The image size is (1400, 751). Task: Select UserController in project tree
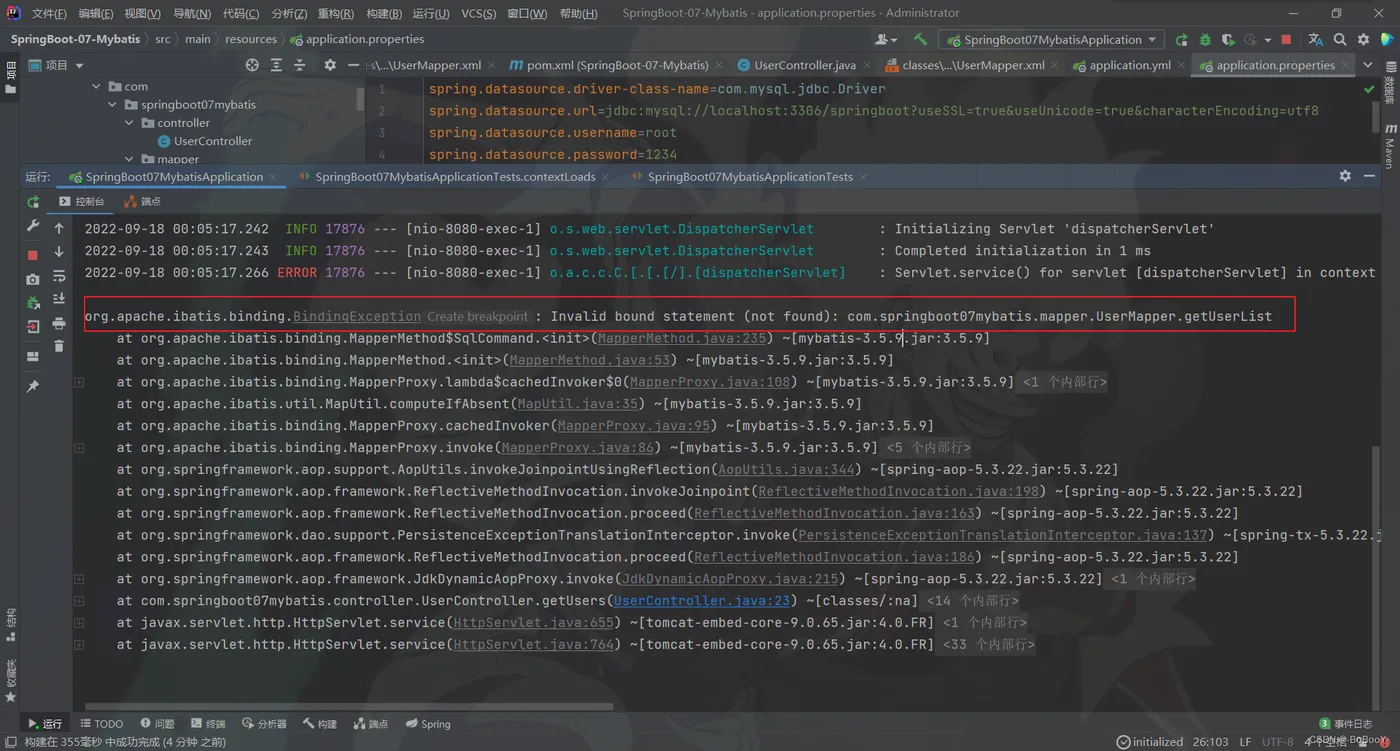(212, 141)
